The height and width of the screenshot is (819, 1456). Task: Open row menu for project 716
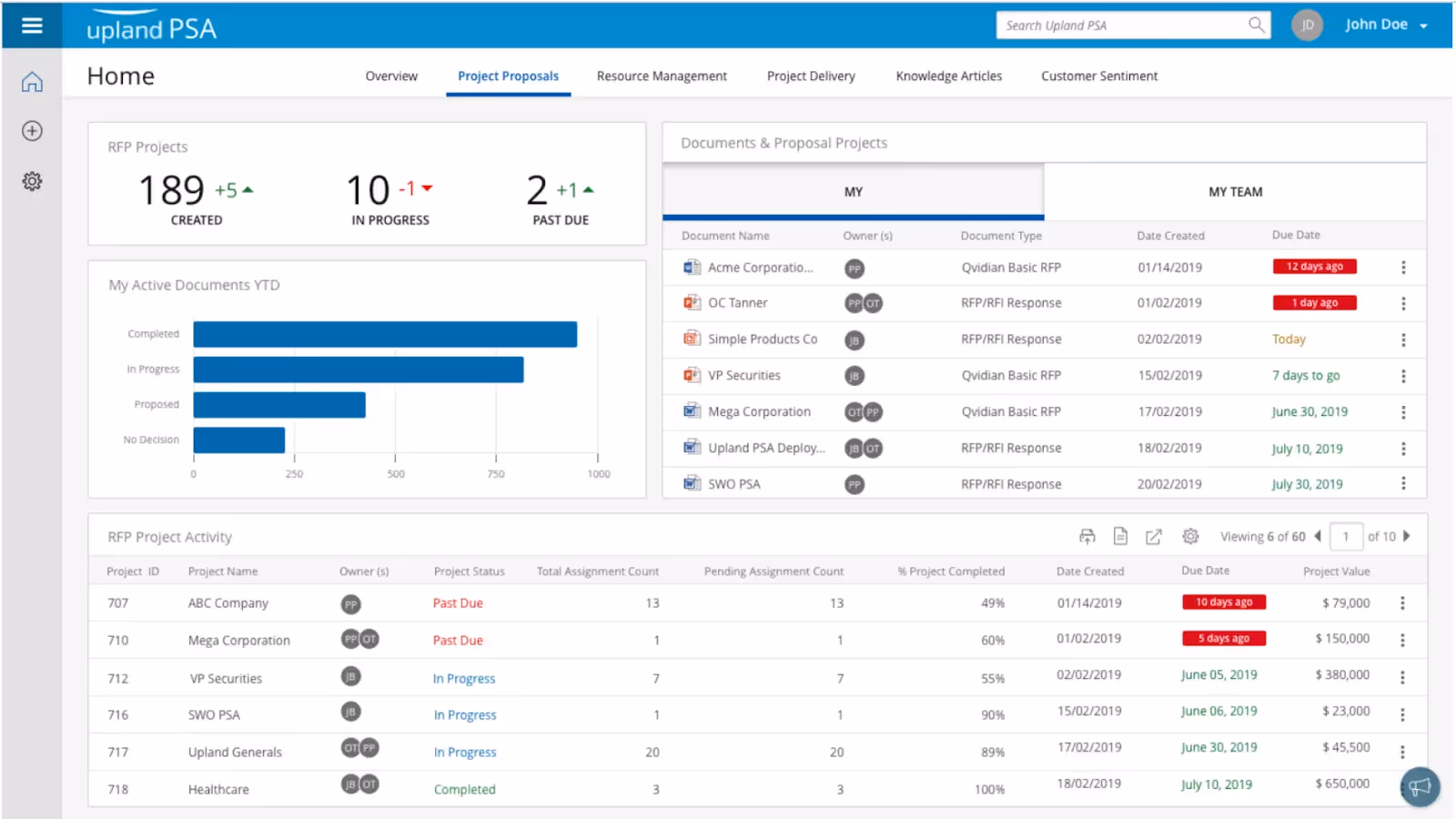(x=1402, y=715)
